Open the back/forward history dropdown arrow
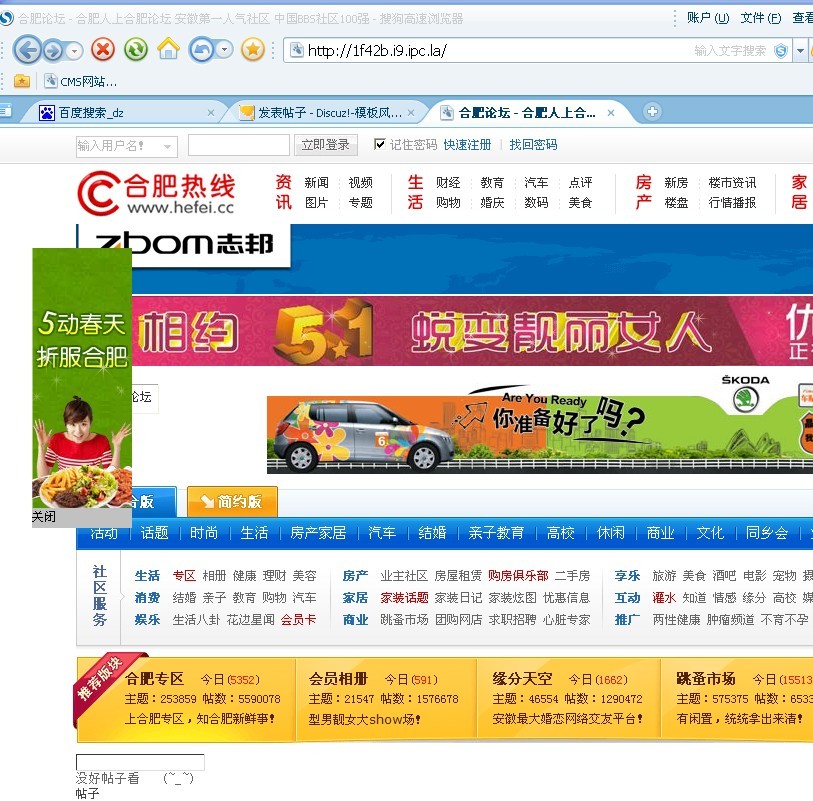This screenshot has width=813, height=801. (x=74, y=51)
